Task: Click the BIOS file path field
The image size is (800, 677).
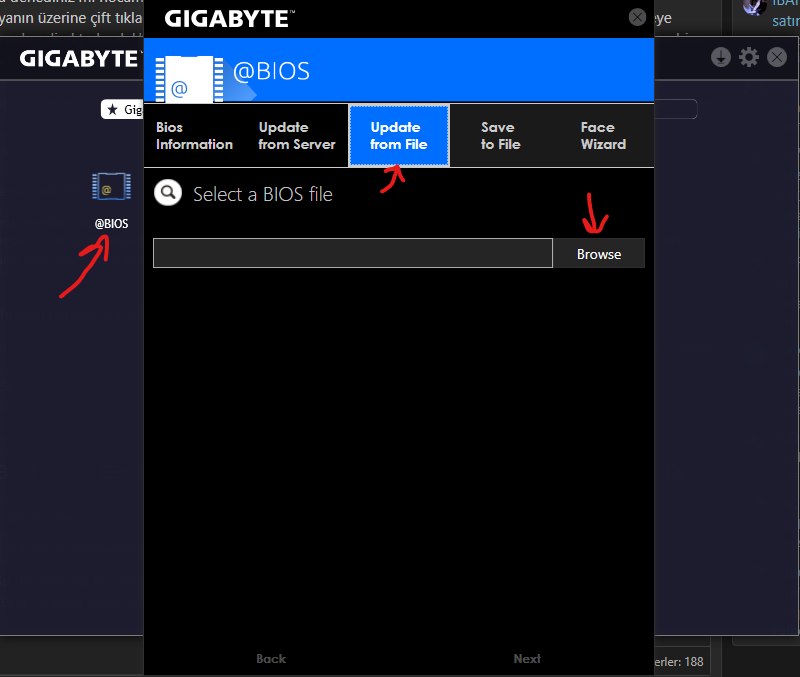Action: [x=353, y=253]
